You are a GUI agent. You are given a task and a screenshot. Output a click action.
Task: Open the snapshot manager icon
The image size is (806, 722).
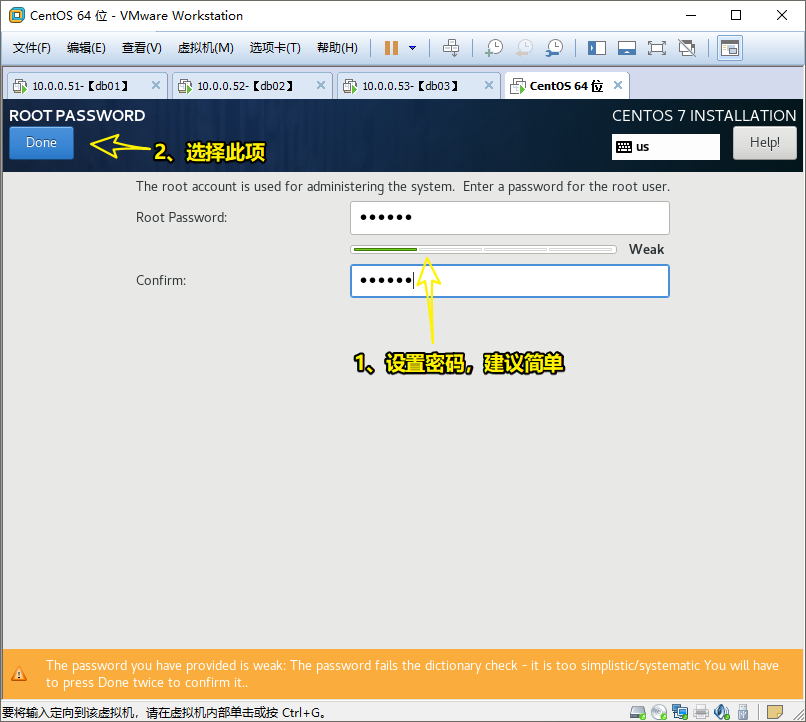pyautogui.click(x=554, y=48)
